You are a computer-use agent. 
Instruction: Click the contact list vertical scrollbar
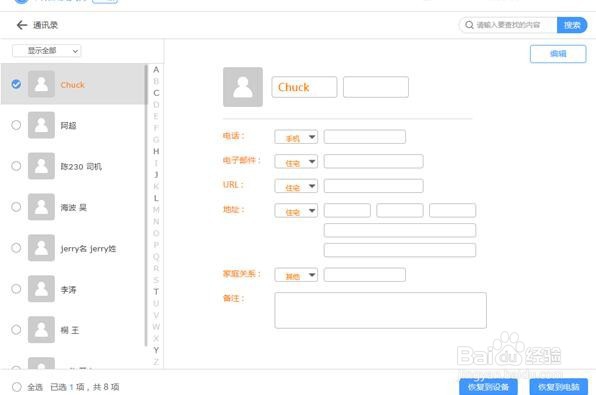click(x=146, y=205)
